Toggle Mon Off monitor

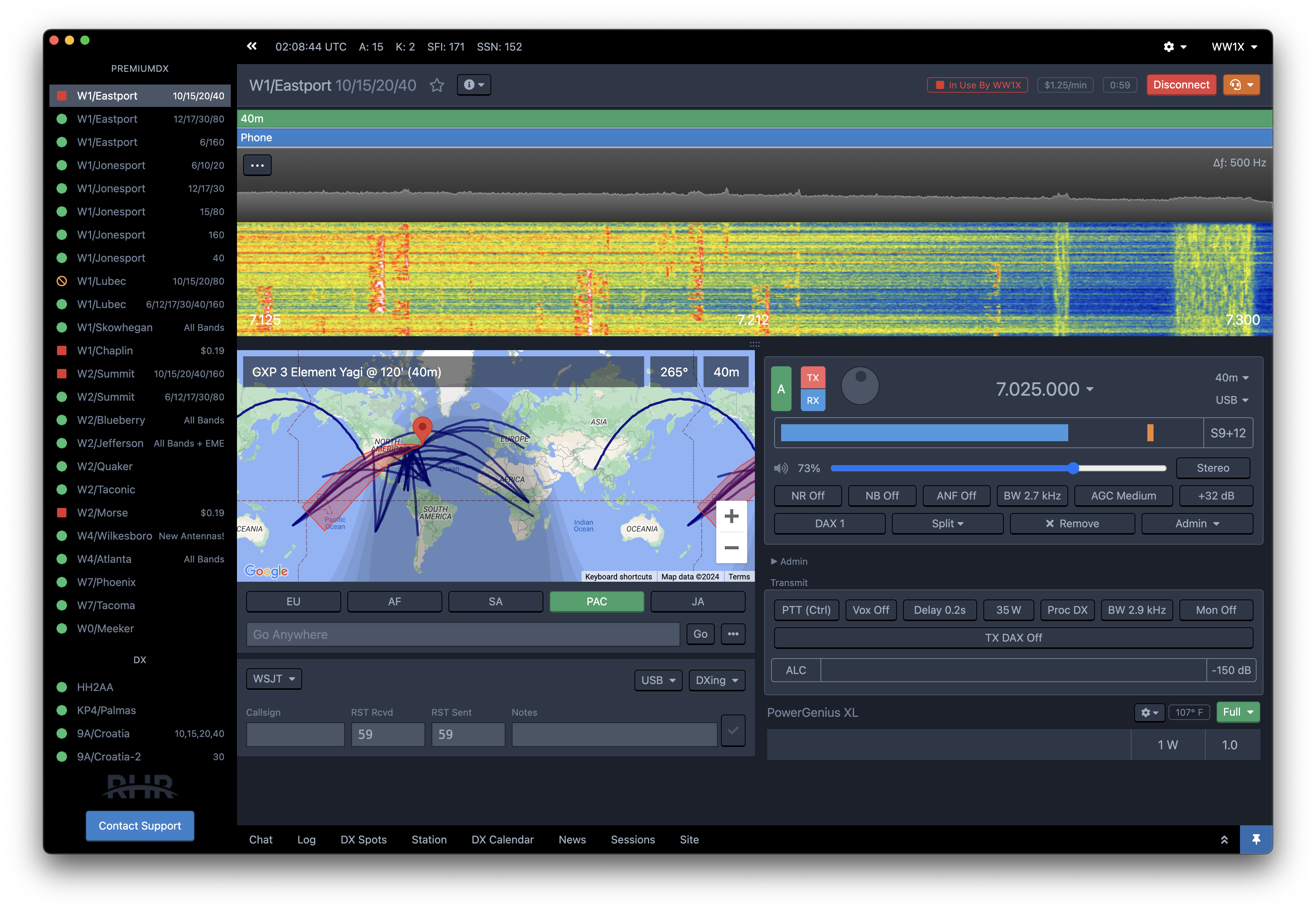pyautogui.click(x=1216, y=610)
